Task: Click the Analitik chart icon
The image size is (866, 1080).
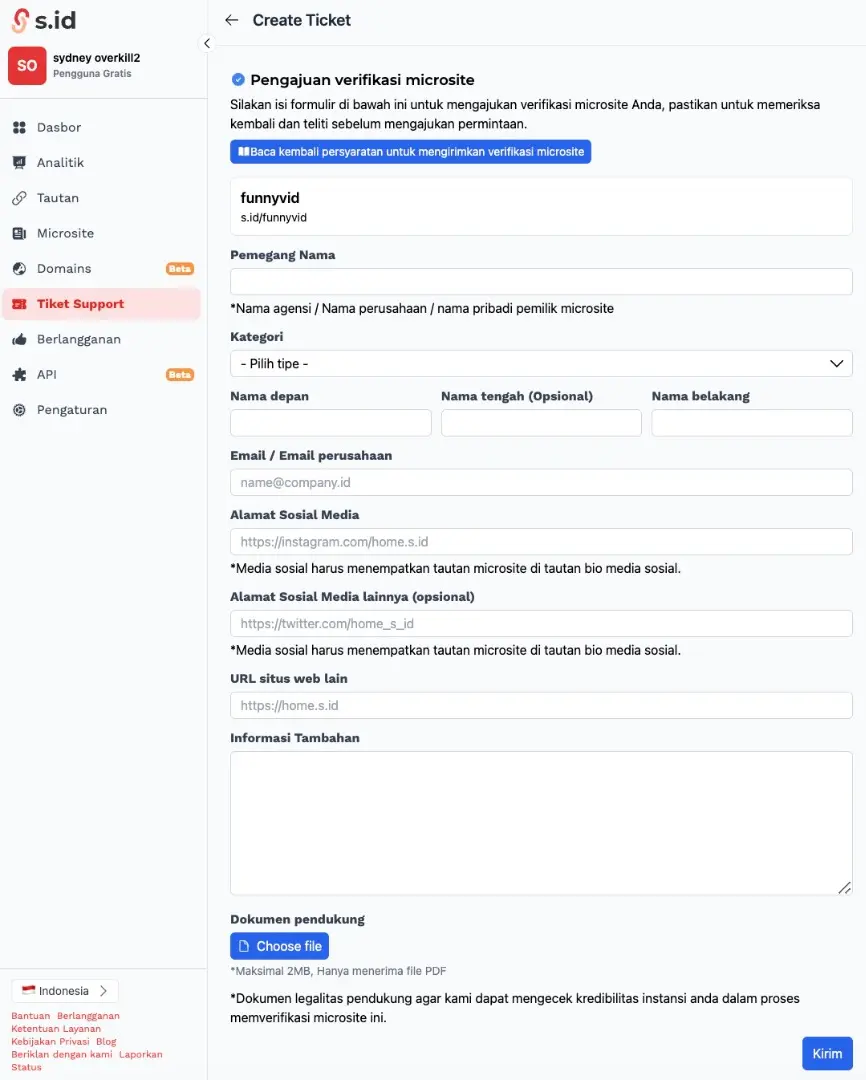Action: pyautogui.click(x=19, y=163)
